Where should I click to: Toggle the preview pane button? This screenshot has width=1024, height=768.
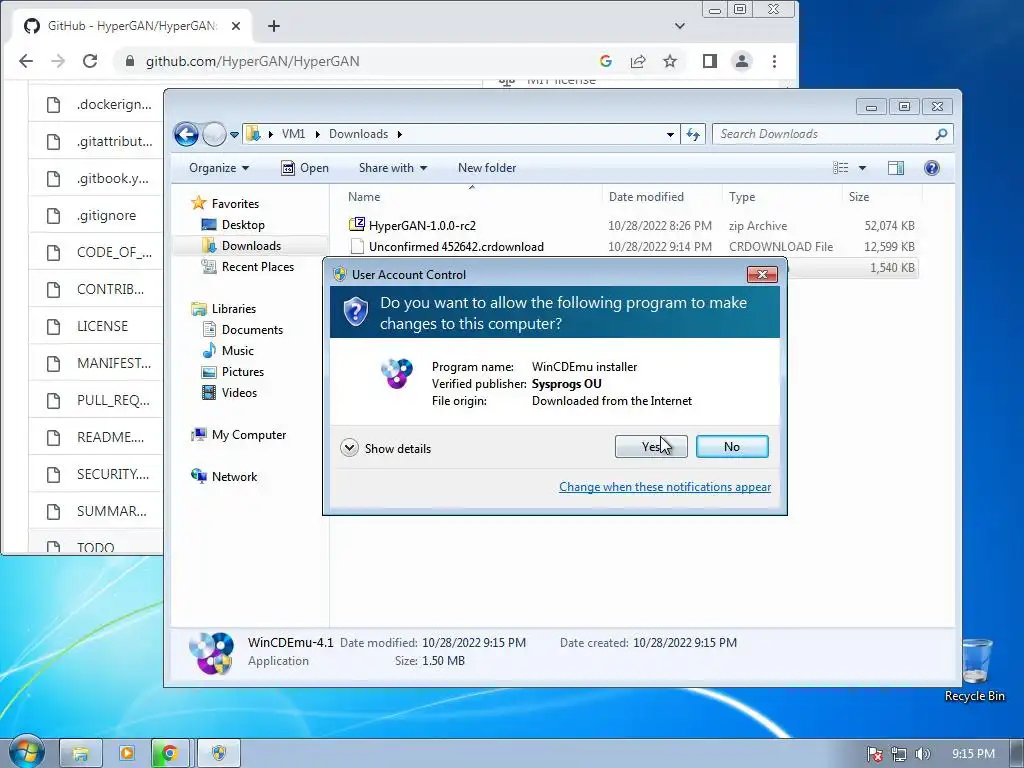(x=896, y=168)
